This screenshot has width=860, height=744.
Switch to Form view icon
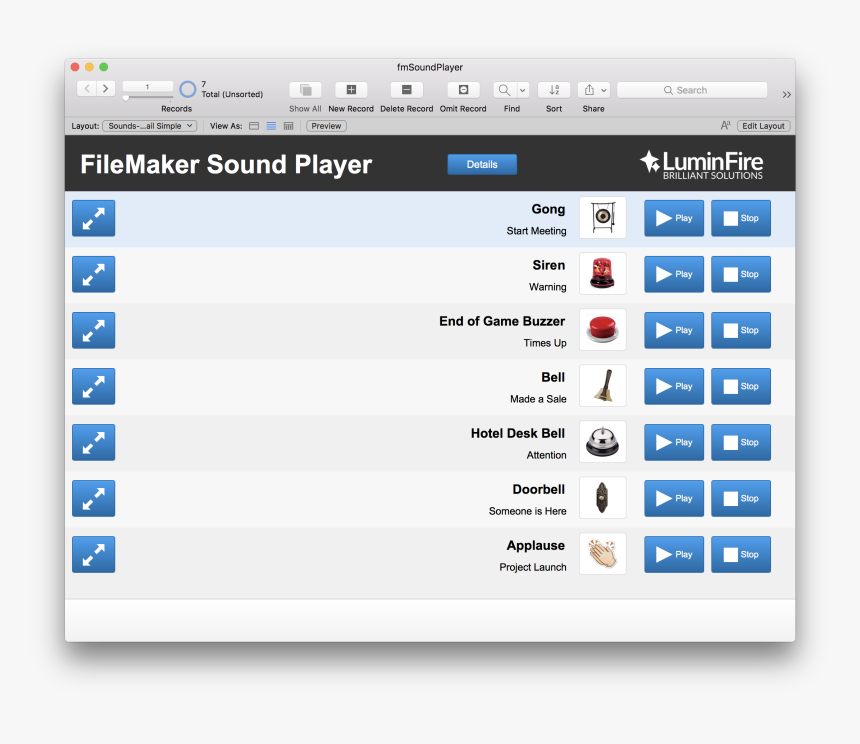click(254, 126)
